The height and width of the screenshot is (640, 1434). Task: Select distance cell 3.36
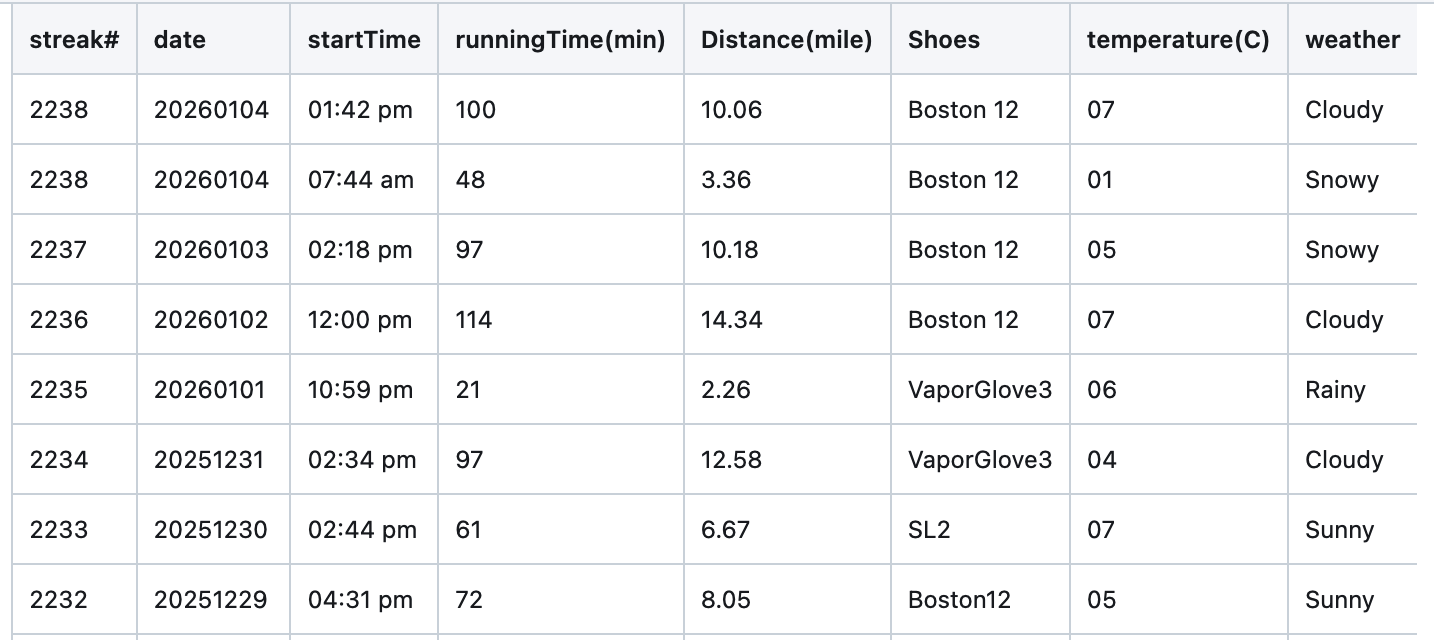(726, 180)
